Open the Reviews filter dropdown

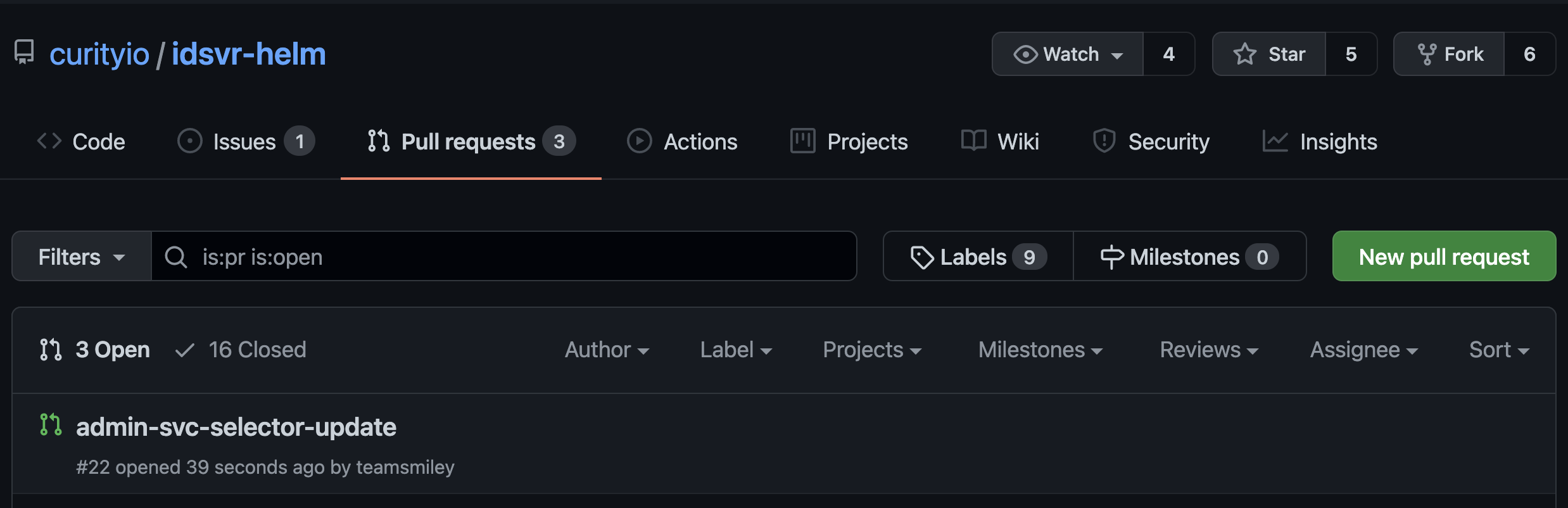(x=1208, y=350)
